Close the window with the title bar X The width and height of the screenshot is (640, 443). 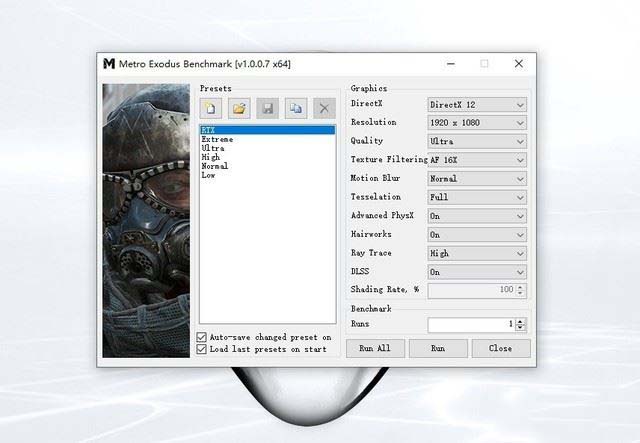pyautogui.click(x=519, y=64)
